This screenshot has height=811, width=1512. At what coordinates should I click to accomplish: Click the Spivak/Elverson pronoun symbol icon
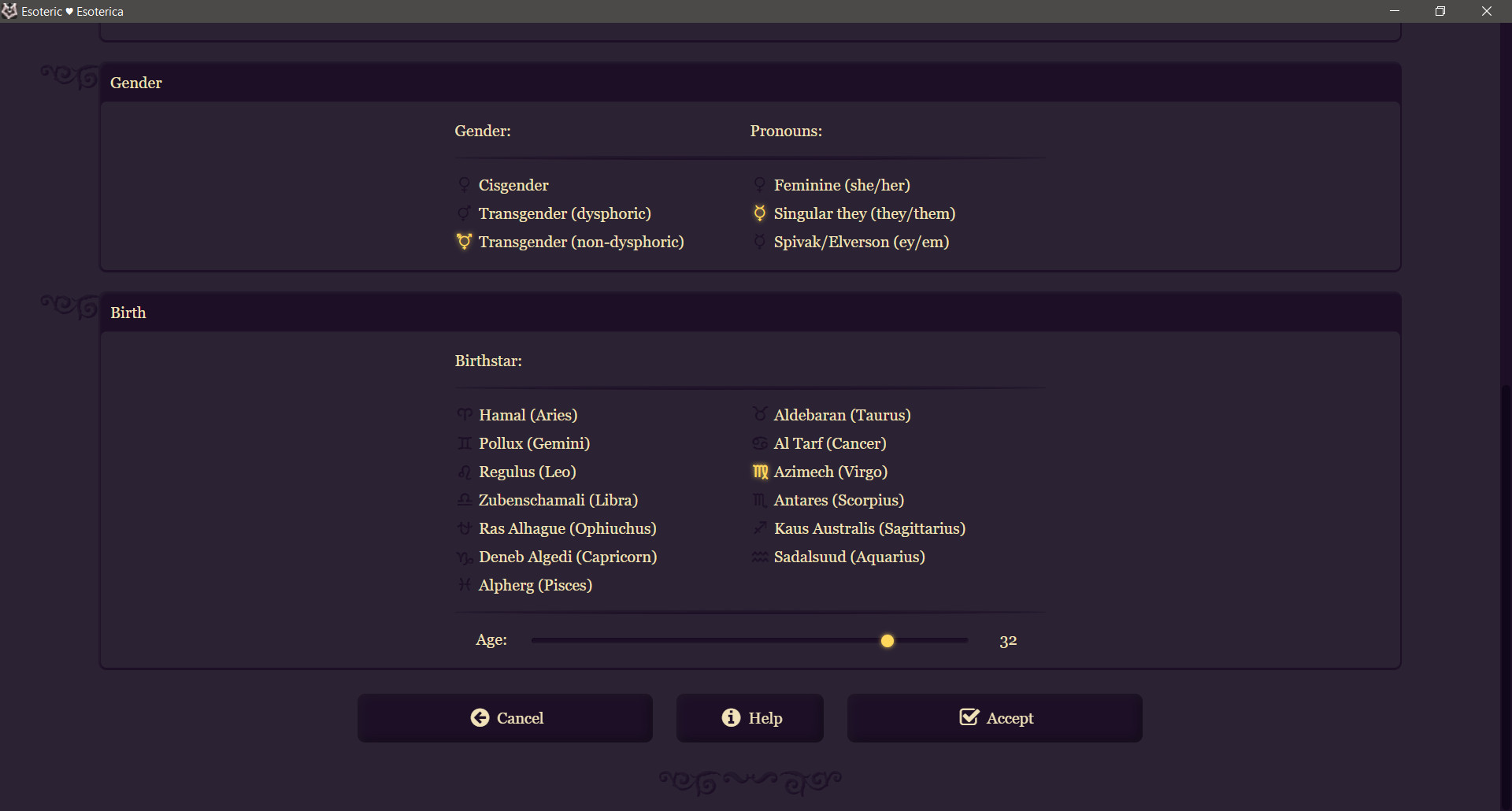[760, 242]
